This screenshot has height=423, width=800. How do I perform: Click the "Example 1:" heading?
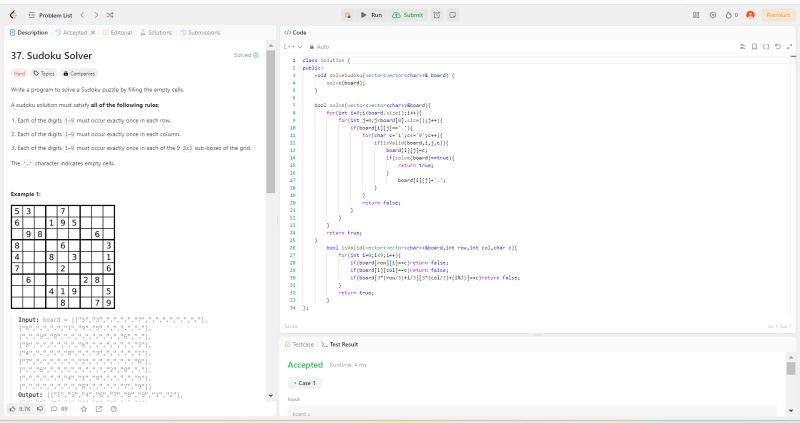click(26, 194)
